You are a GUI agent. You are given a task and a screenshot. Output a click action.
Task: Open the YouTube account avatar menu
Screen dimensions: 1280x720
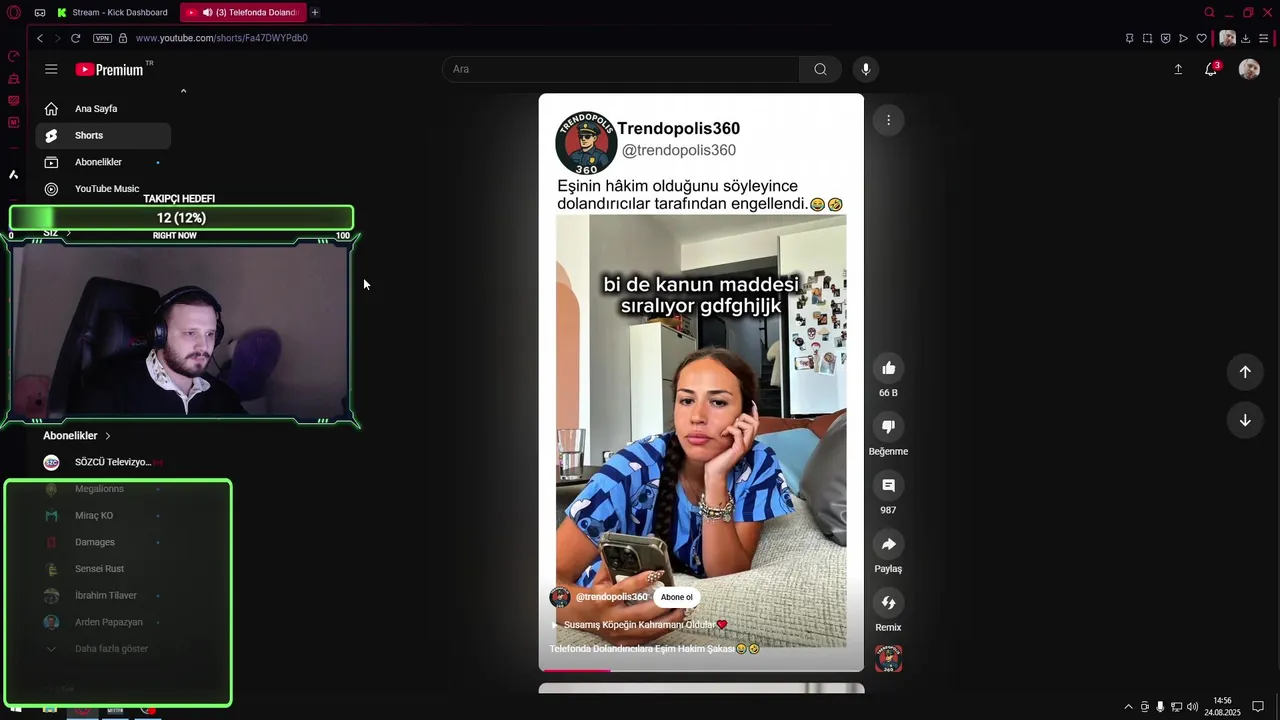[x=1249, y=69]
